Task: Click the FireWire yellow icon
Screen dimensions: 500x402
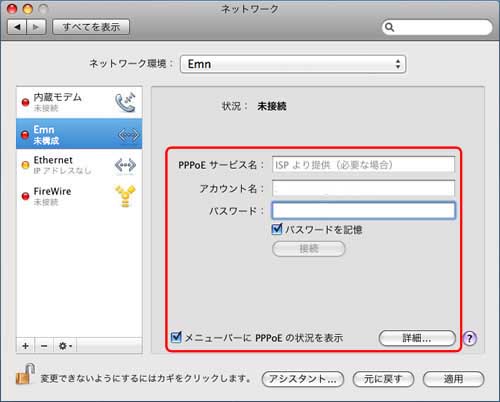Action: [x=125, y=196]
